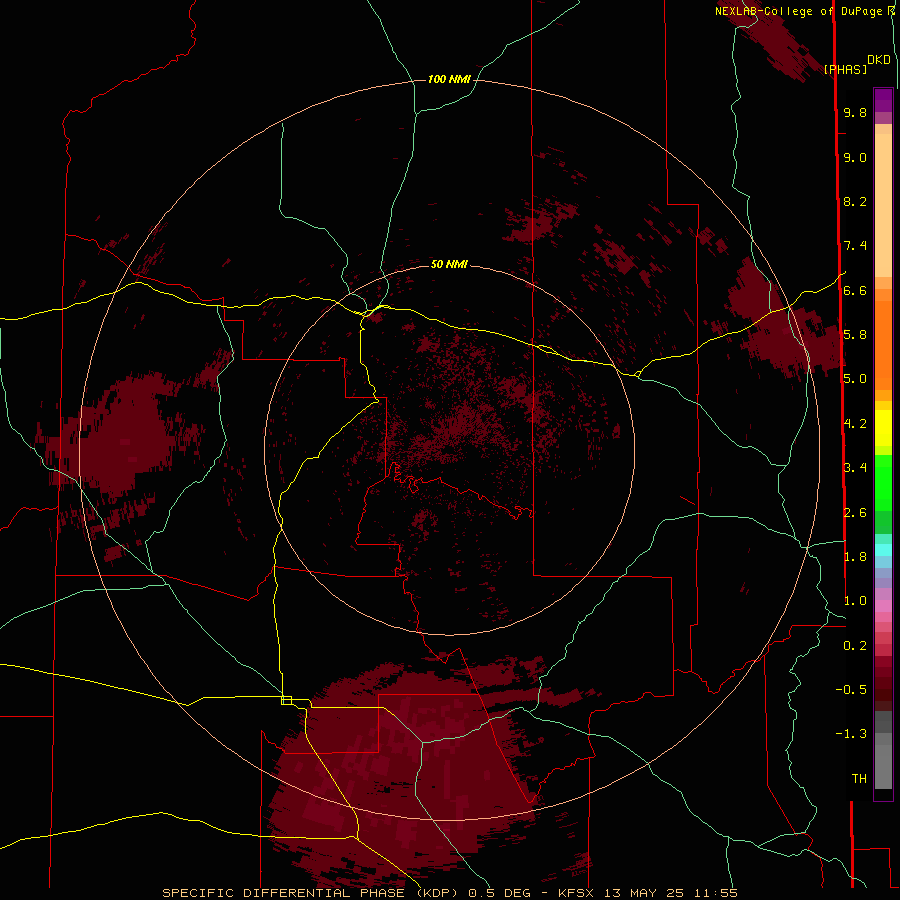Screen dimensions: 900x900
Task: Click the 13 MAY 25 11:55 timestamp
Action: coord(670,893)
